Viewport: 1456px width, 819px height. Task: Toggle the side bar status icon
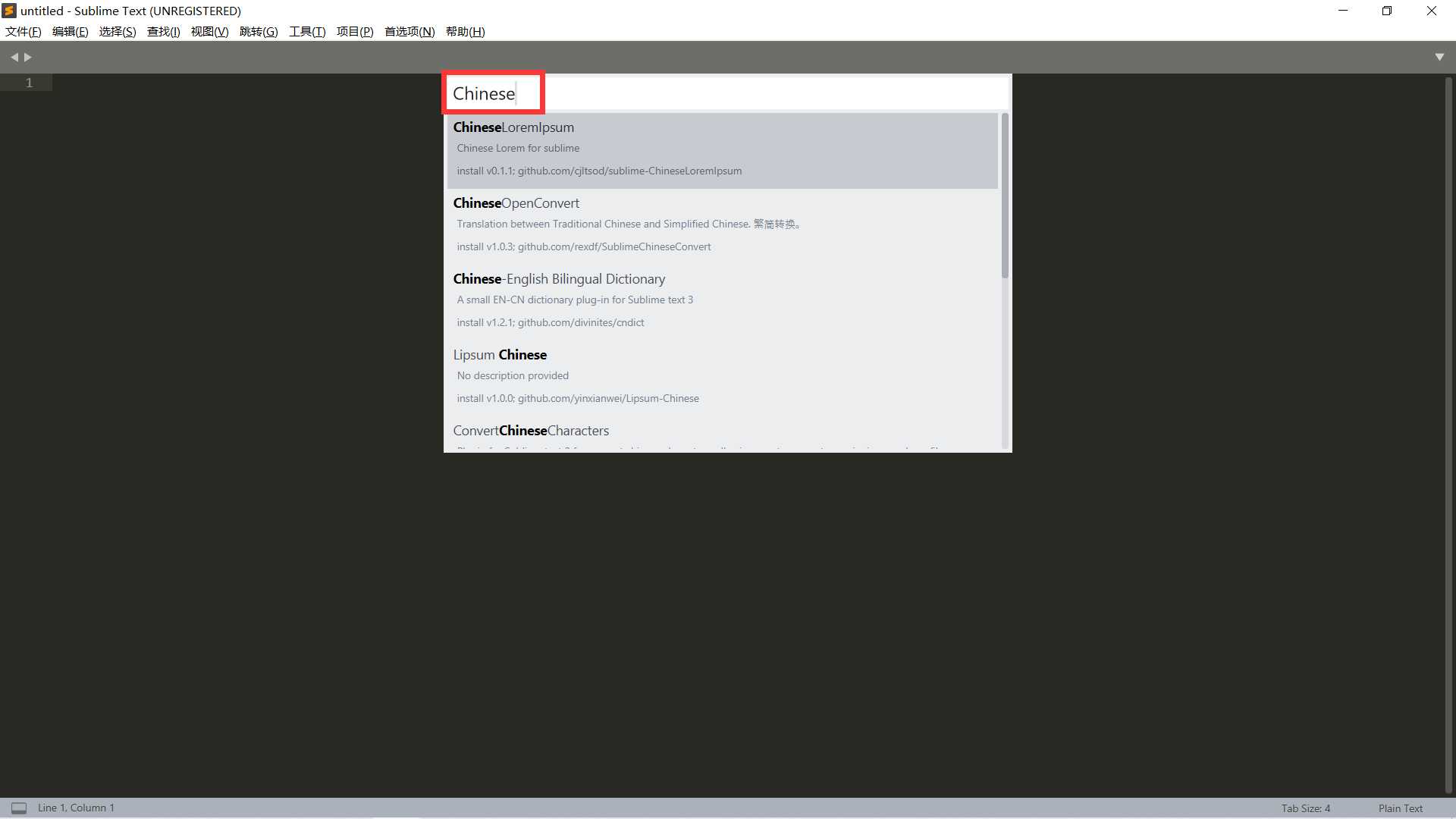click(19, 808)
